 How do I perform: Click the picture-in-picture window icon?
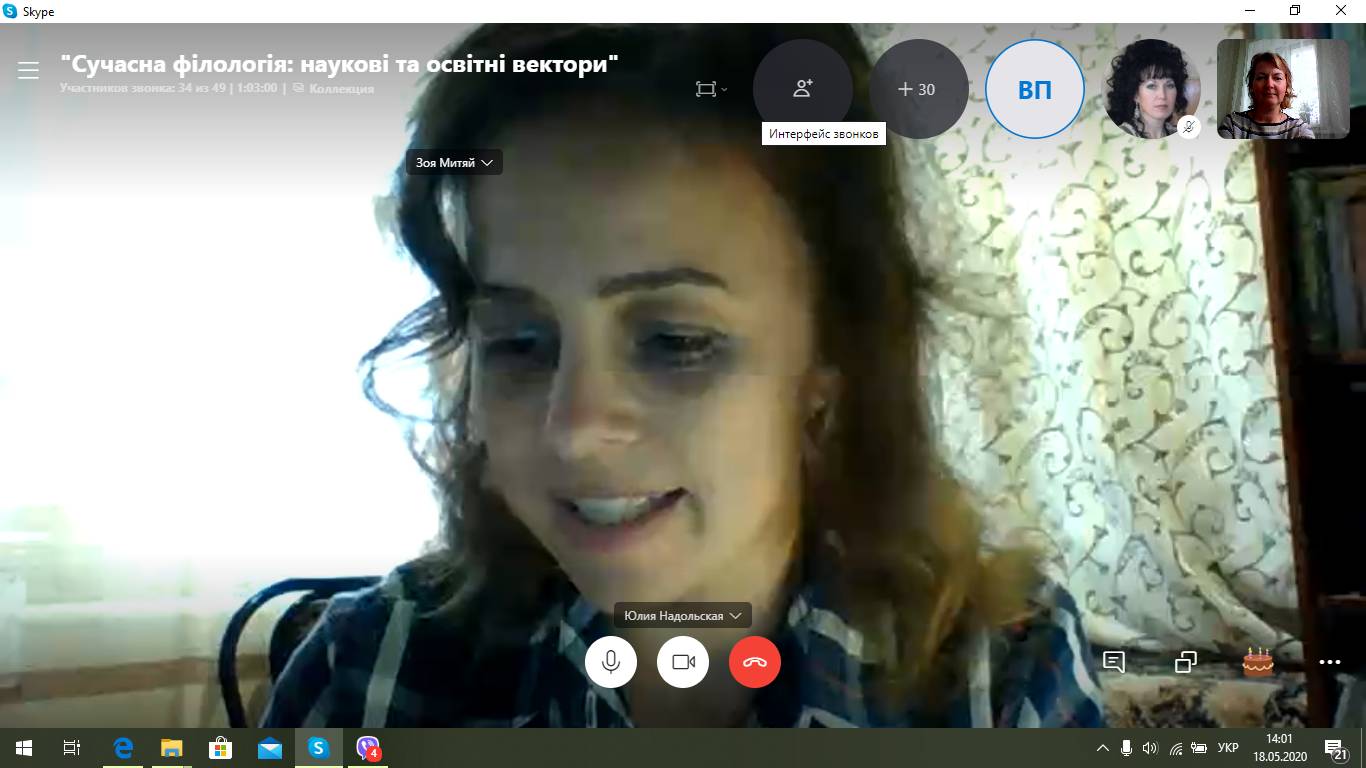tap(1186, 661)
